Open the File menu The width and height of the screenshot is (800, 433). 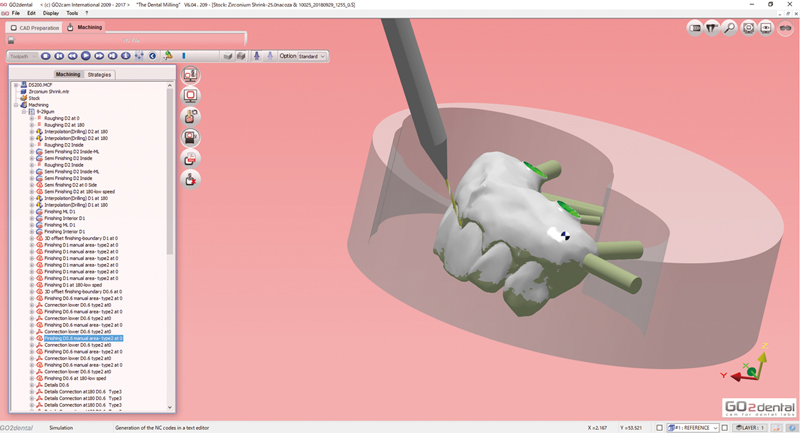click(16, 13)
